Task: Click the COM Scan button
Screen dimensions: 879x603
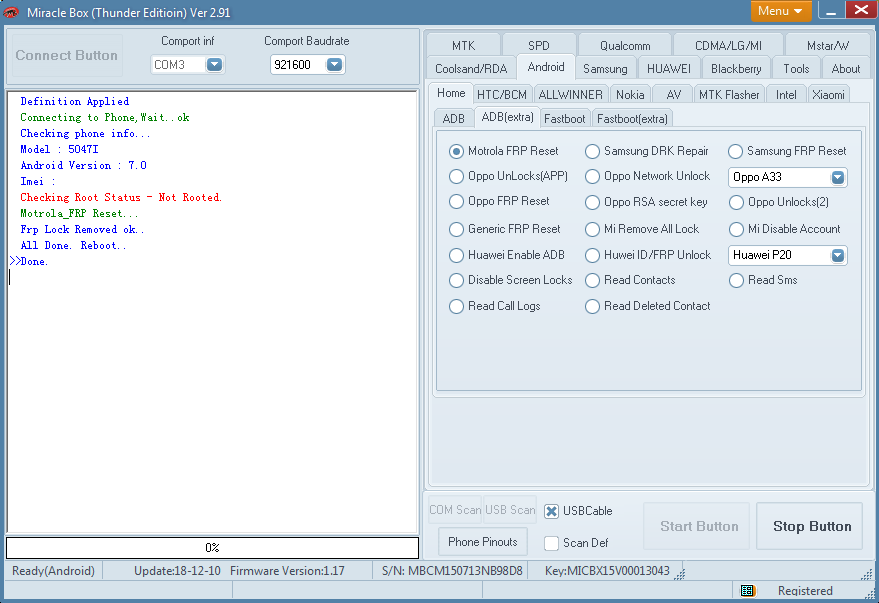Action: 455,510
